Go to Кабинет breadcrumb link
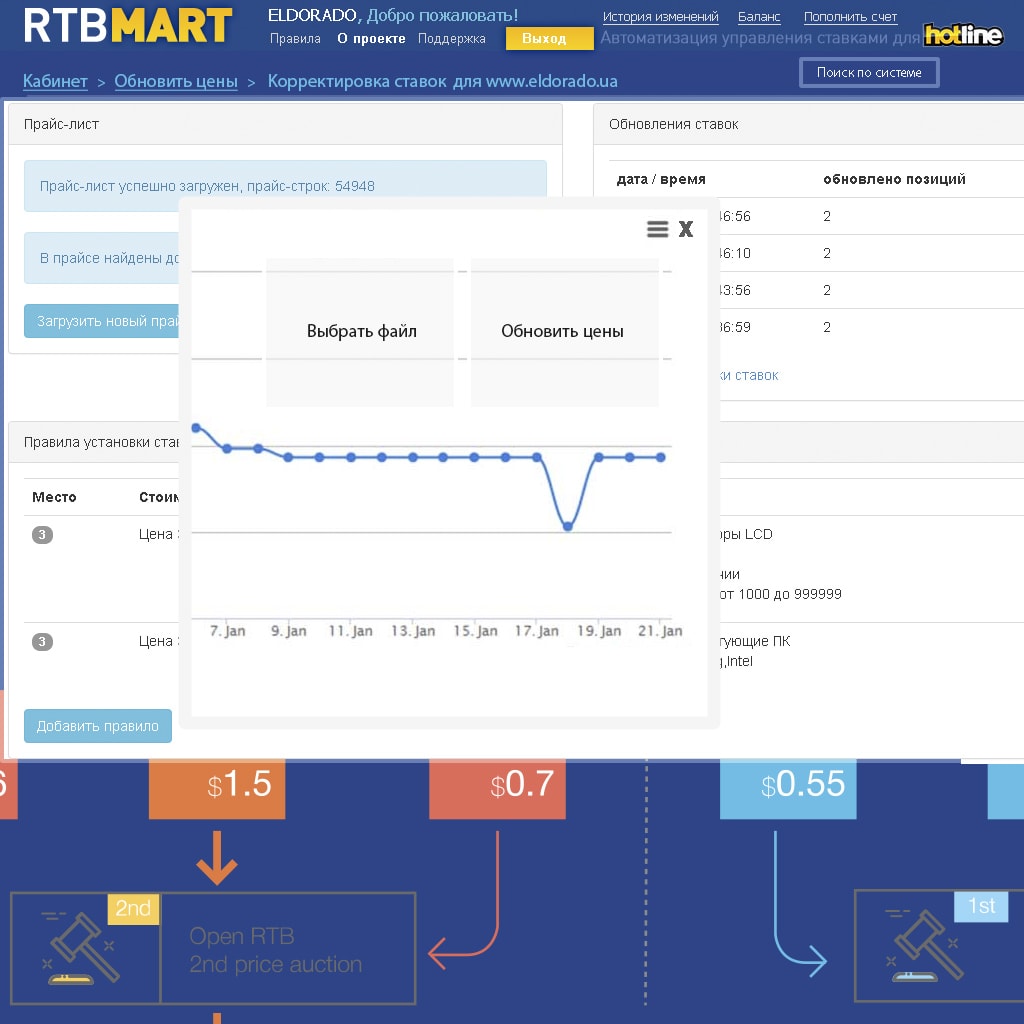 point(55,81)
